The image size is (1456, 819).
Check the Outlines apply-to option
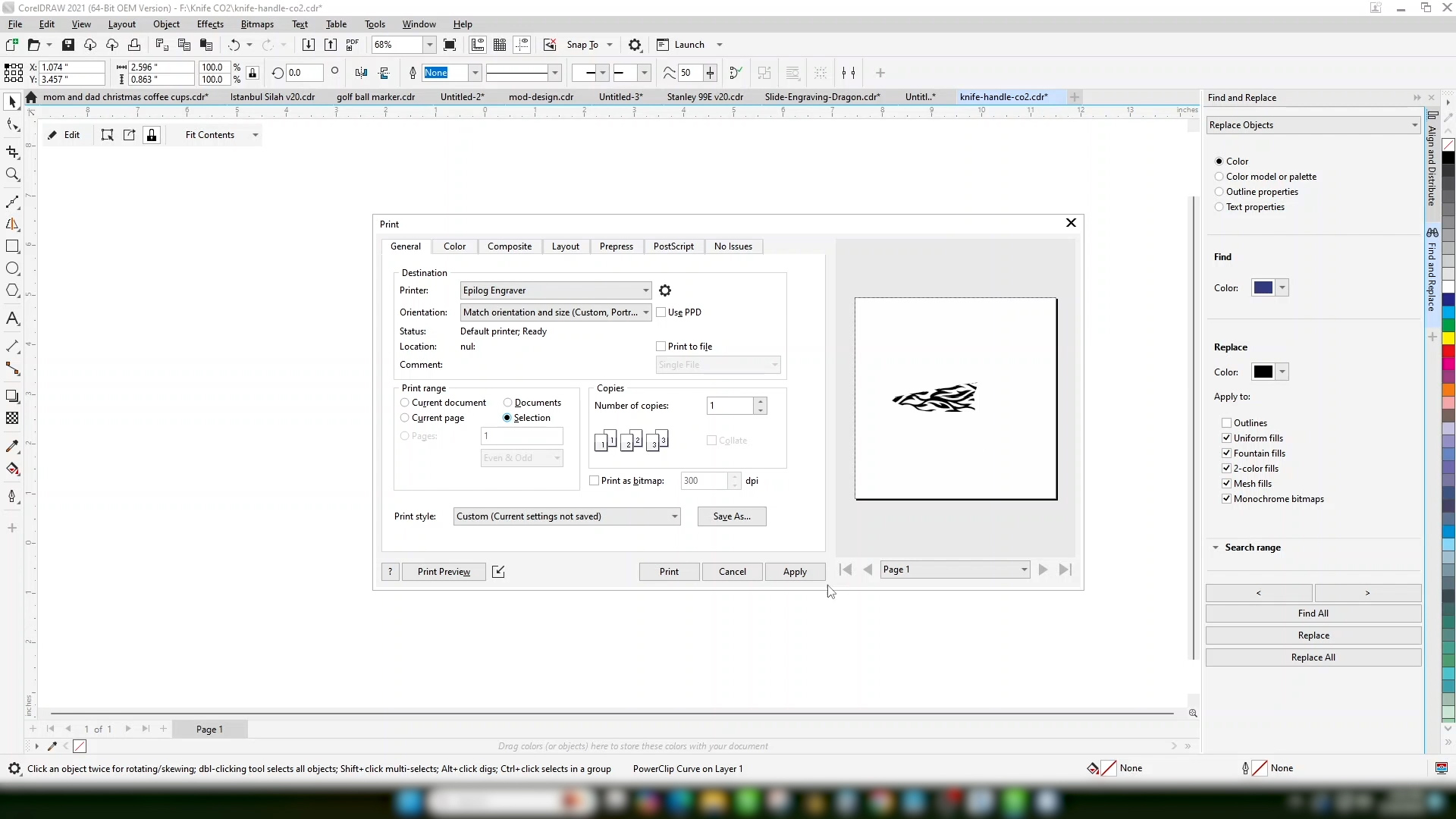(x=1226, y=423)
